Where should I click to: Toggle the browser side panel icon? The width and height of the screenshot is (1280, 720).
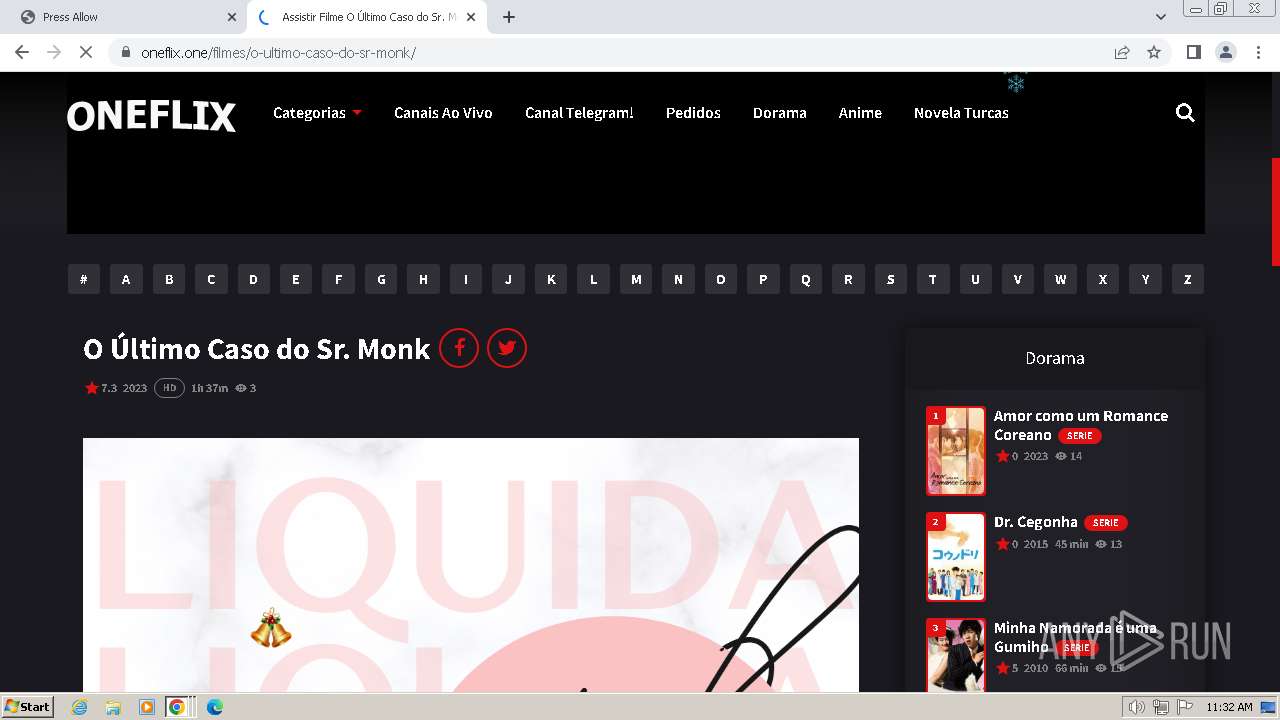click(1193, 52)
